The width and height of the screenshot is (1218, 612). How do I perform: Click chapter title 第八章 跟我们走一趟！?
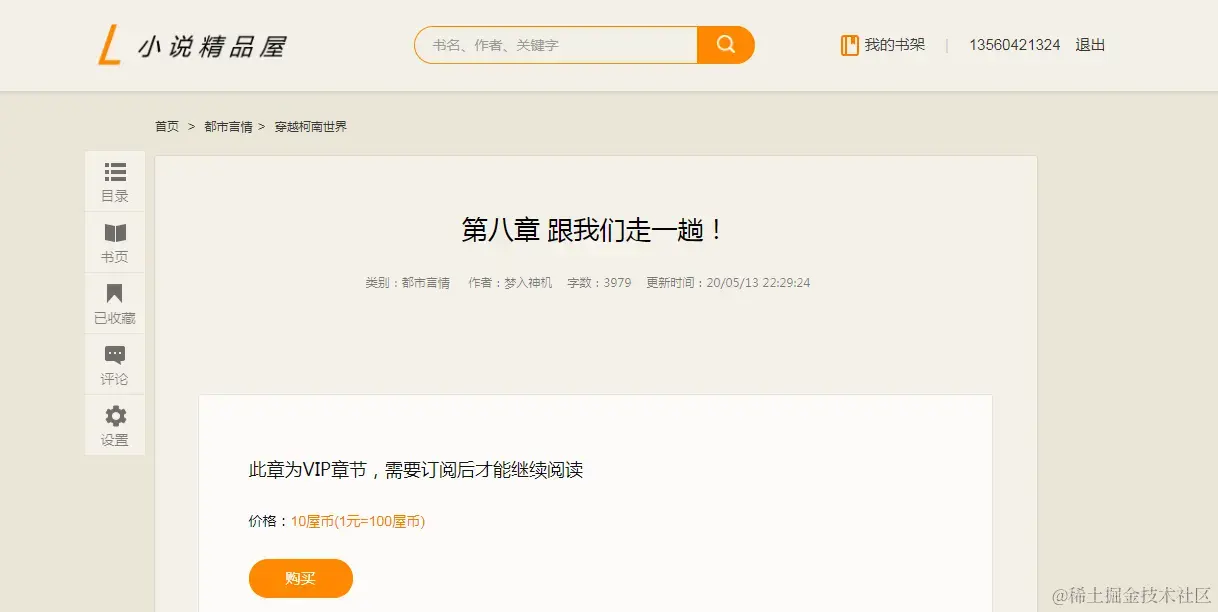pos(593,230)
